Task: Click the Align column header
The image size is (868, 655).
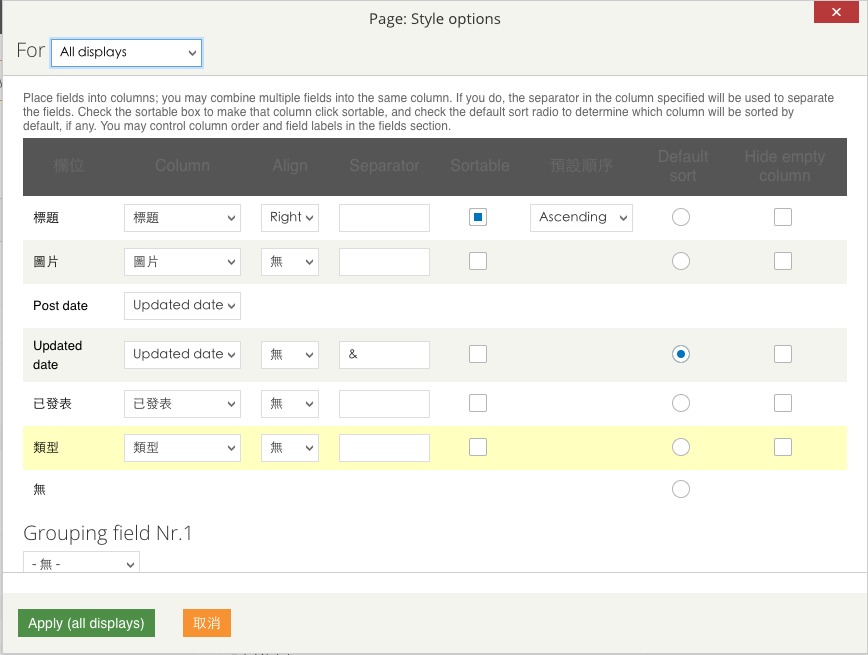Action: pos(290,166)
